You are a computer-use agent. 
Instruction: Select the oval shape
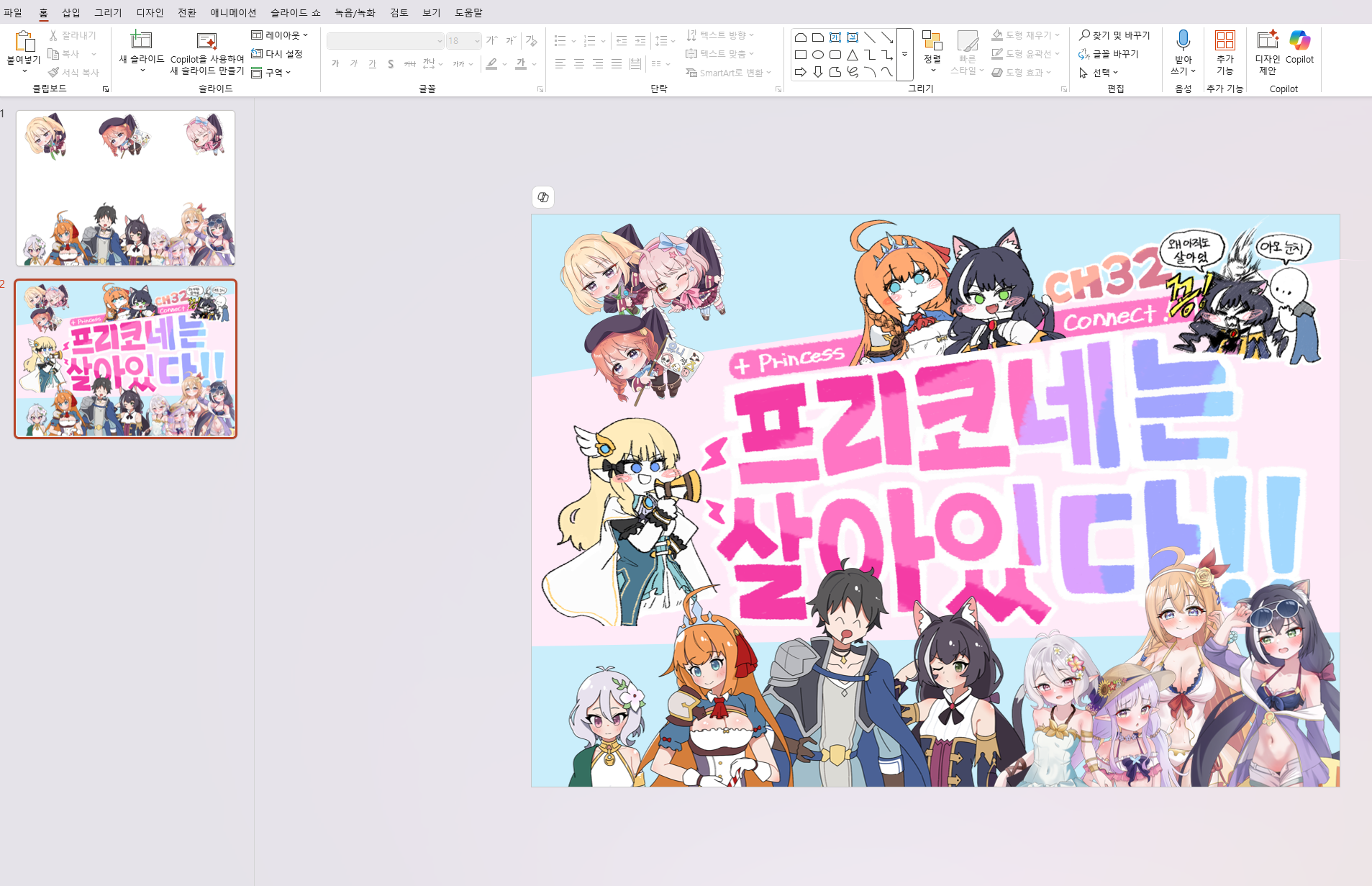click(817, 55)
